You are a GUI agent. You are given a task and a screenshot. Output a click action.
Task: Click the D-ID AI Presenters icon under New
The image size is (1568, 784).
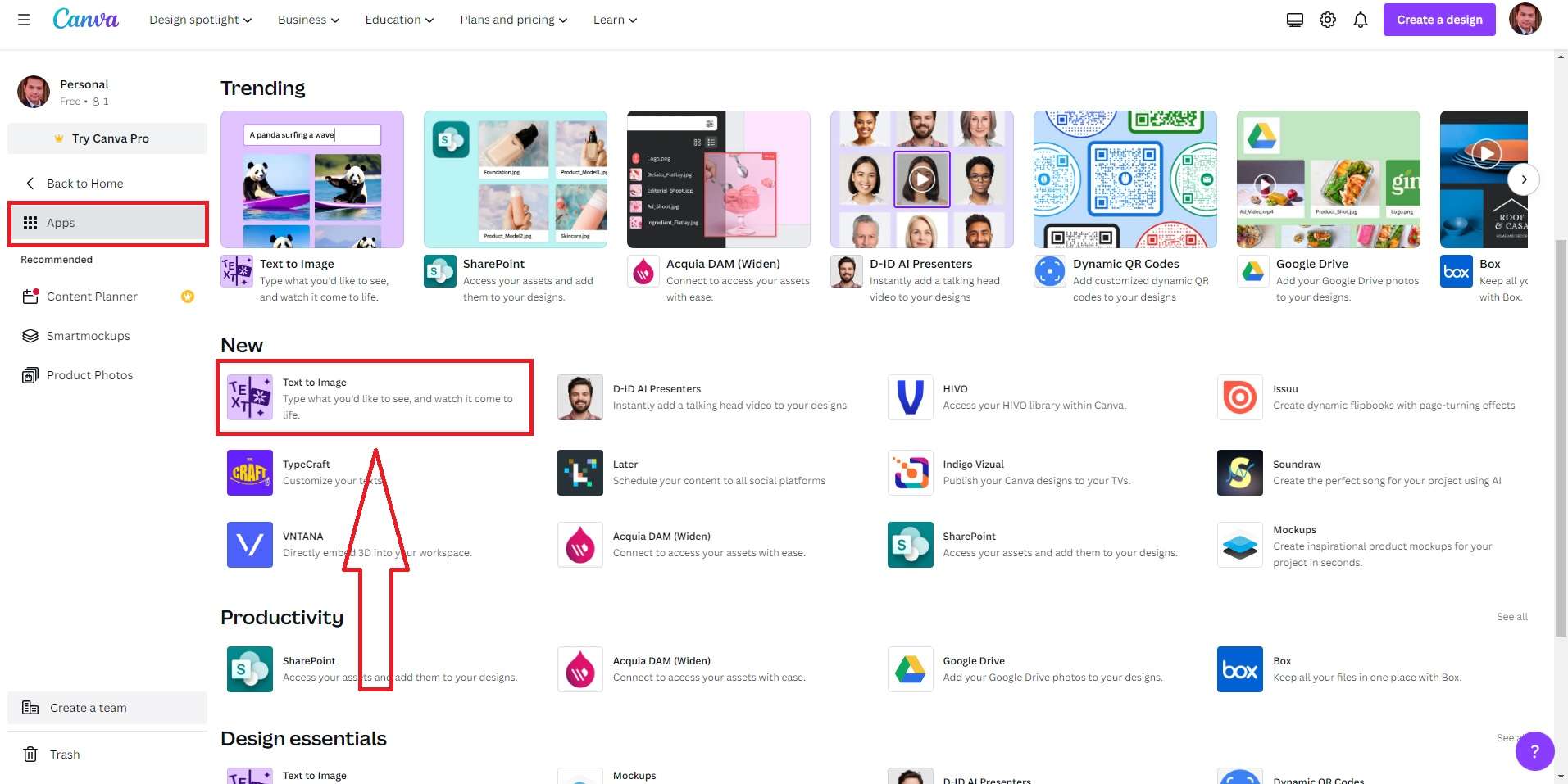pyautogui.click(x=580, y=397)
